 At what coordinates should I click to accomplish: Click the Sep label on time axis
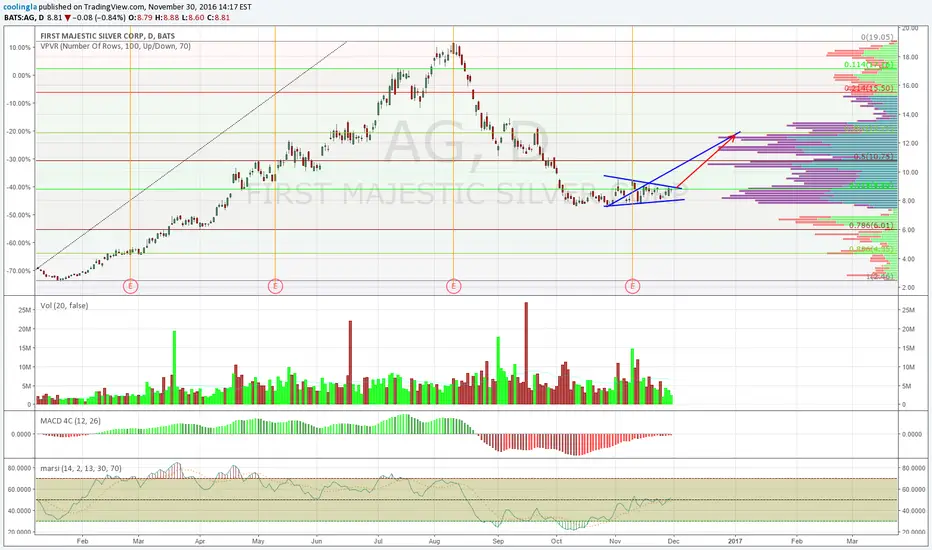498,541
